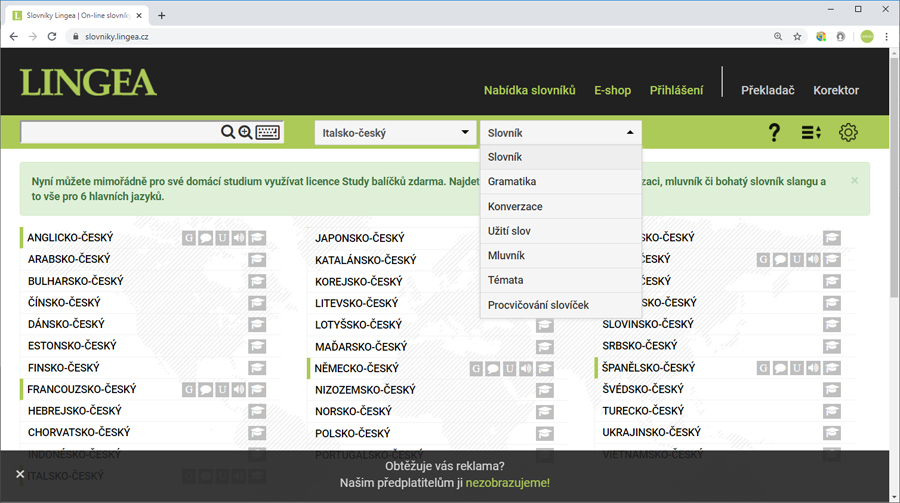Click speaker icon for Německo-český
The height and width of the screenshot is (503, 900).
(x=526, y=369)
